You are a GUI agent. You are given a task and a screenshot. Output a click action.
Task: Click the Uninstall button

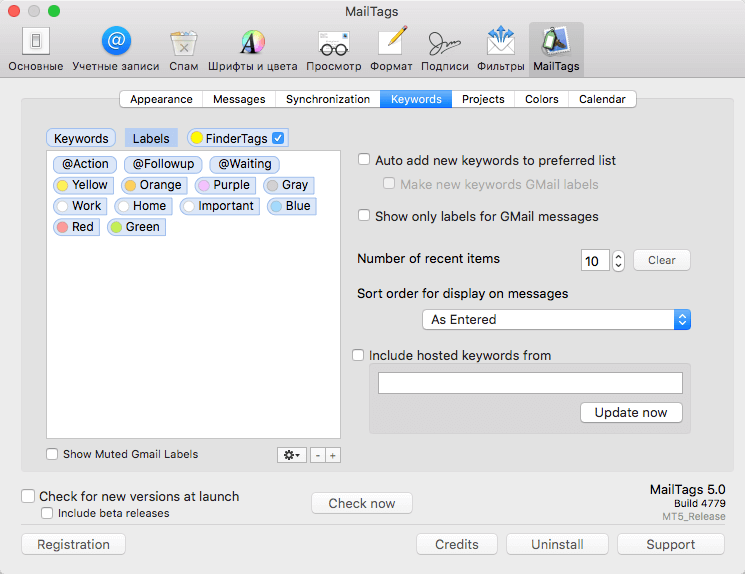557,544
